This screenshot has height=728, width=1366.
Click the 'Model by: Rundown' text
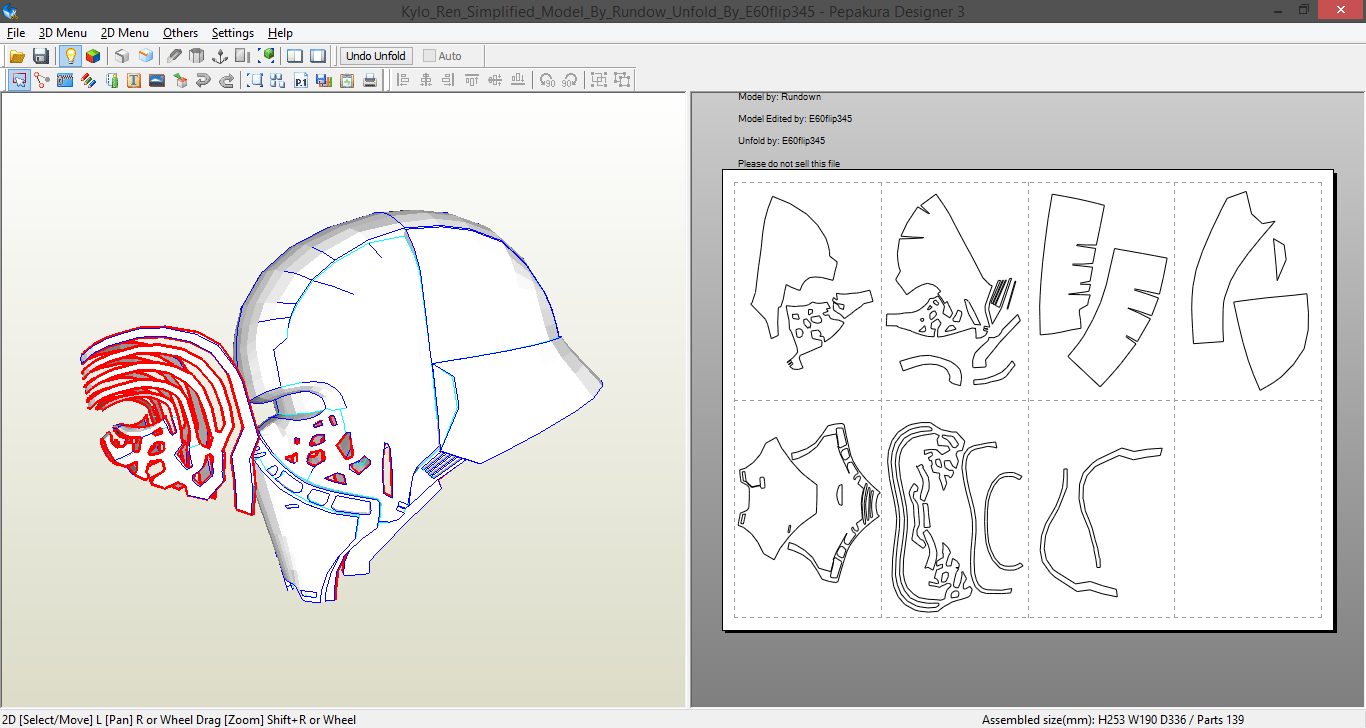click(x=780, y=97)
